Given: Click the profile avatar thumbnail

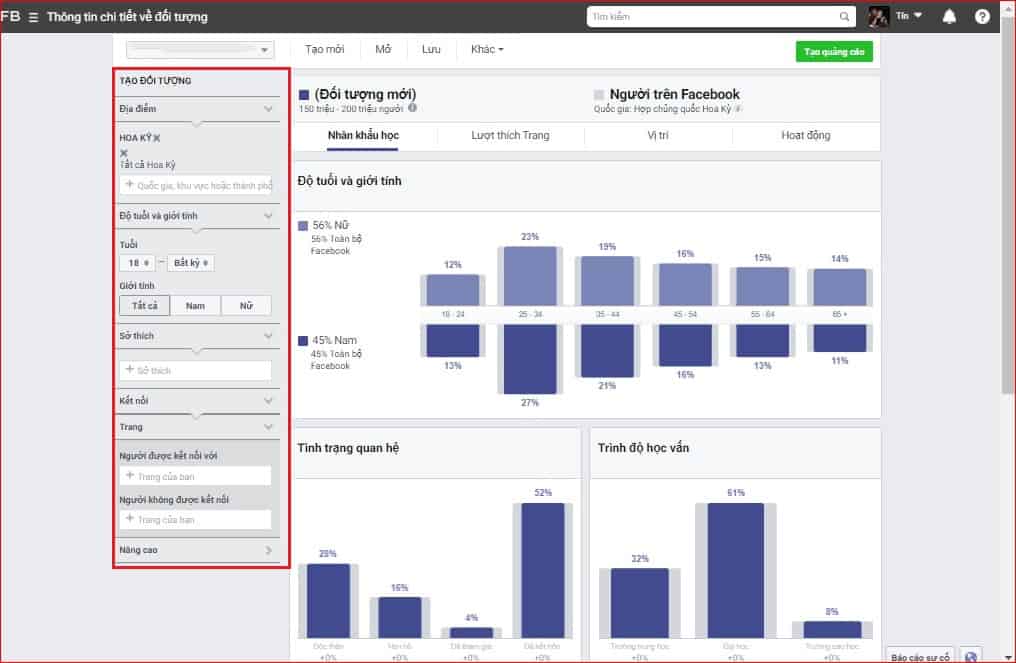Looking at the screenshot, I should coord(878,17).
